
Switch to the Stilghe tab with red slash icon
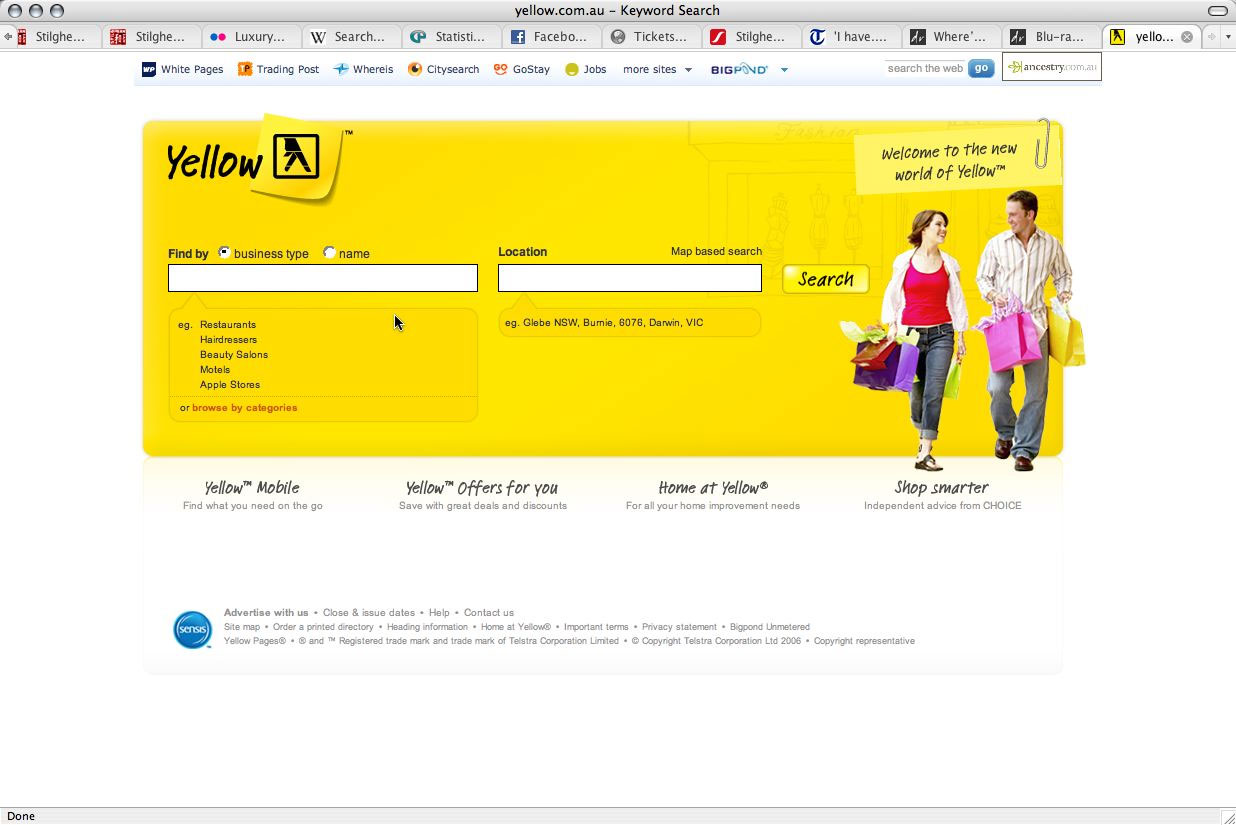click(x=752, y=37)
